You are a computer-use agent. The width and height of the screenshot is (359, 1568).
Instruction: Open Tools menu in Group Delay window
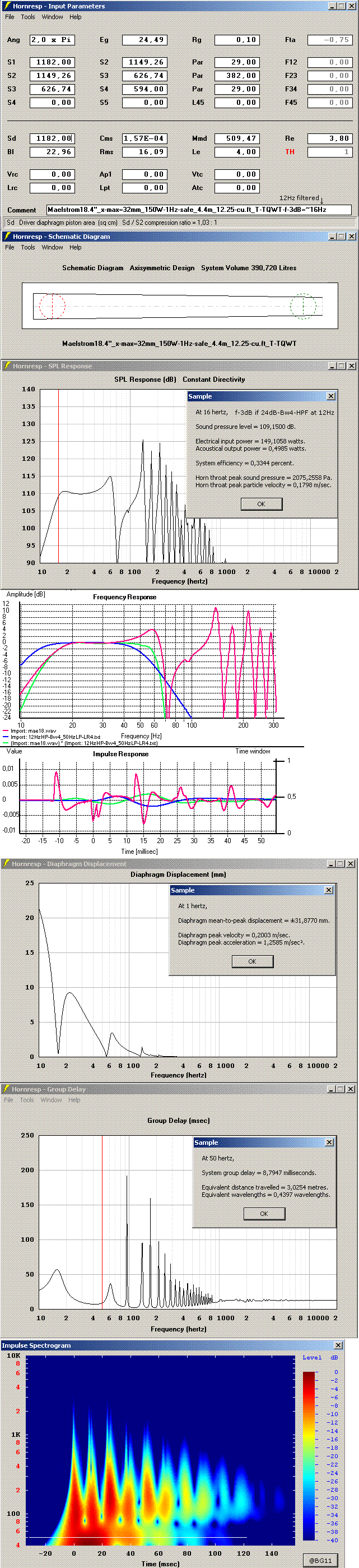pos(27,1100)
